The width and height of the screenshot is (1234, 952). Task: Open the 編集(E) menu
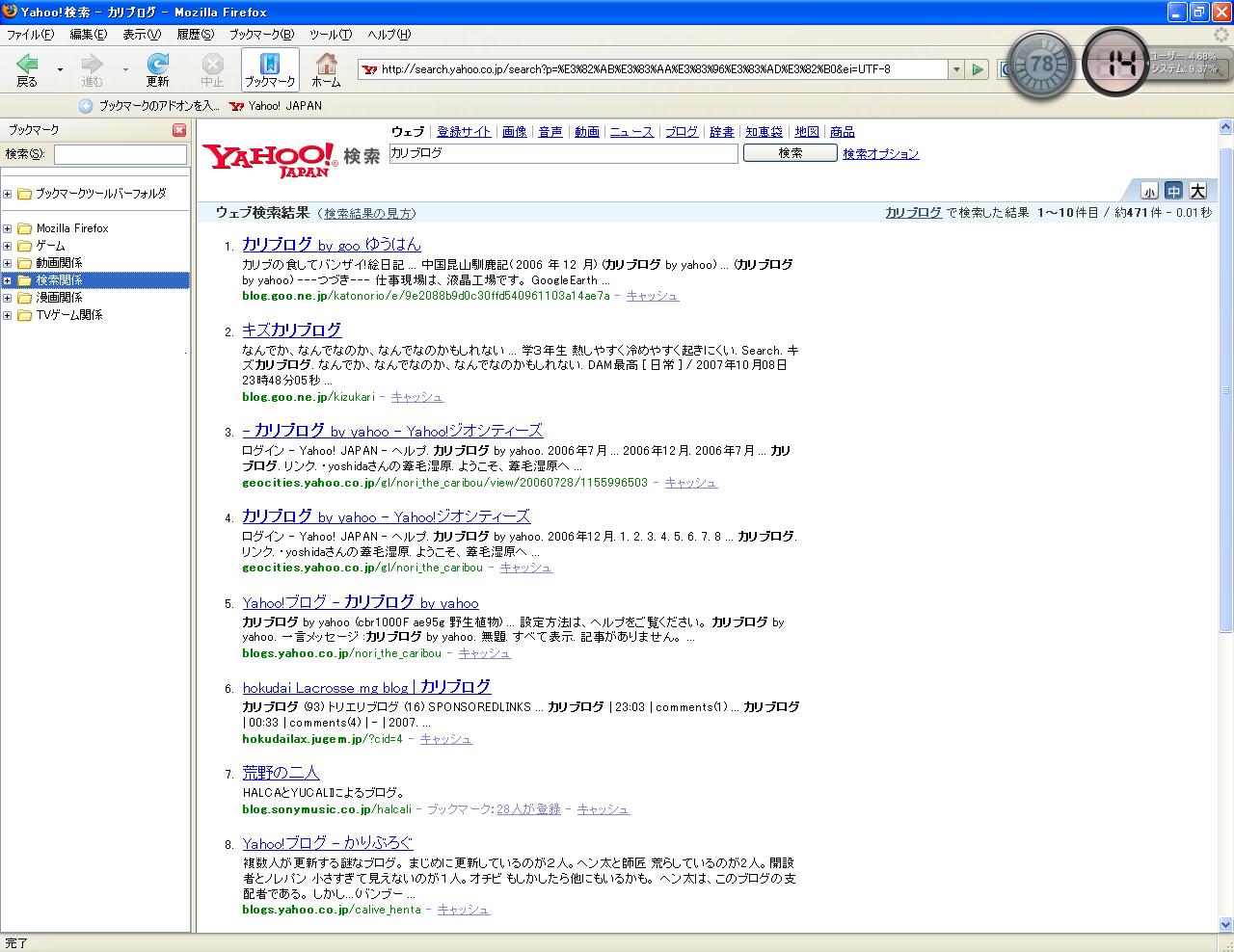(x=89, y=34)
